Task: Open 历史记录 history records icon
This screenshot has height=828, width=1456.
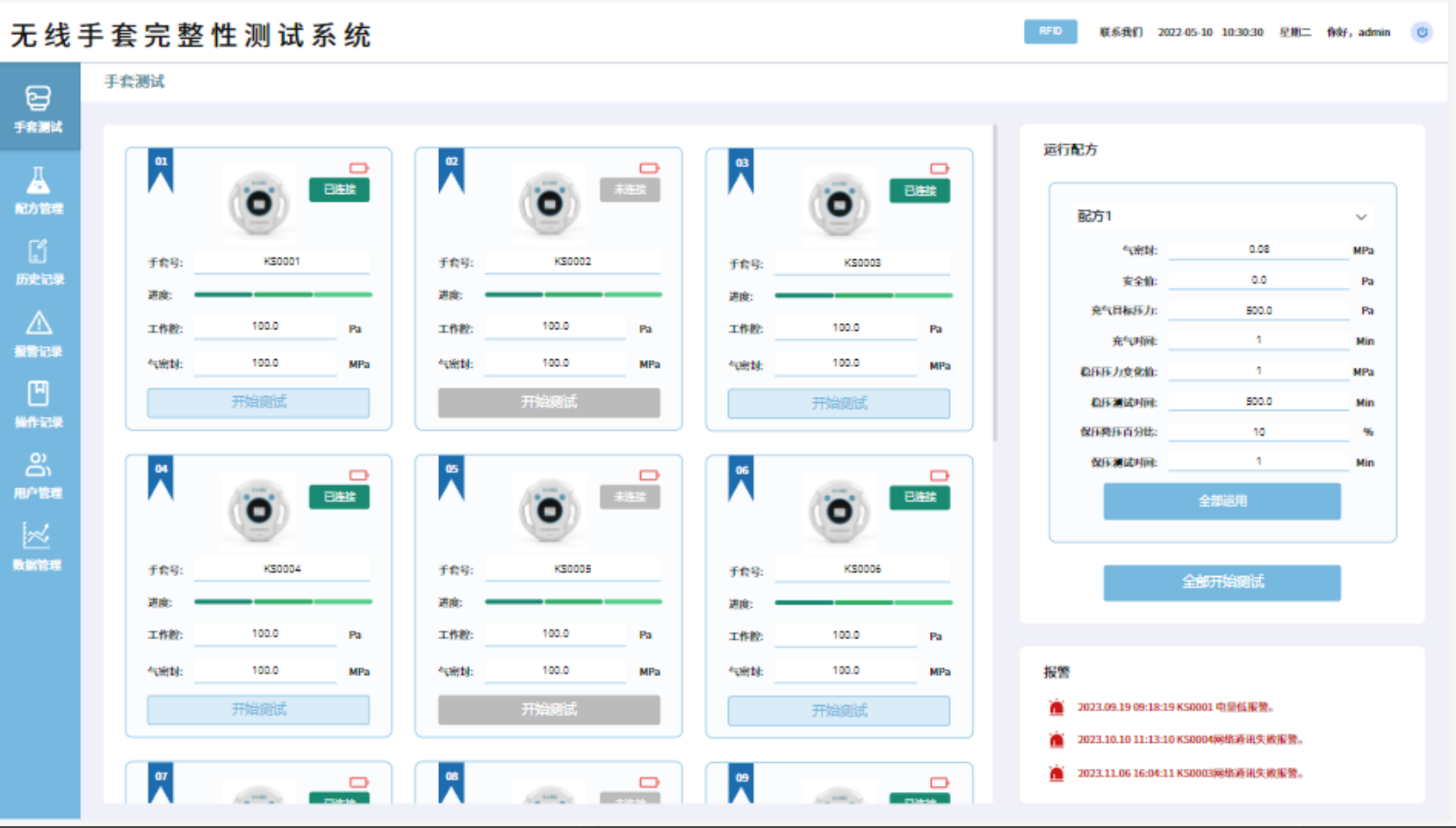Action: [x=38, y=252]
